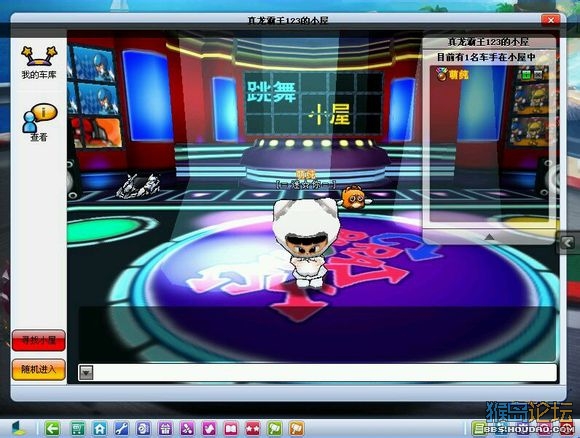Focus the chat message input field
The width and height of the screenshot is (580, 438).
(x=325, y=372)
